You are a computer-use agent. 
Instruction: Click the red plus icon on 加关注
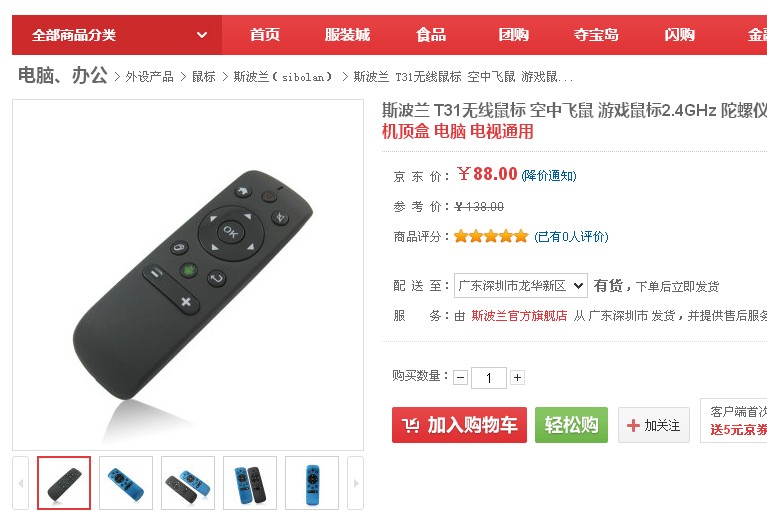[633, 425]
